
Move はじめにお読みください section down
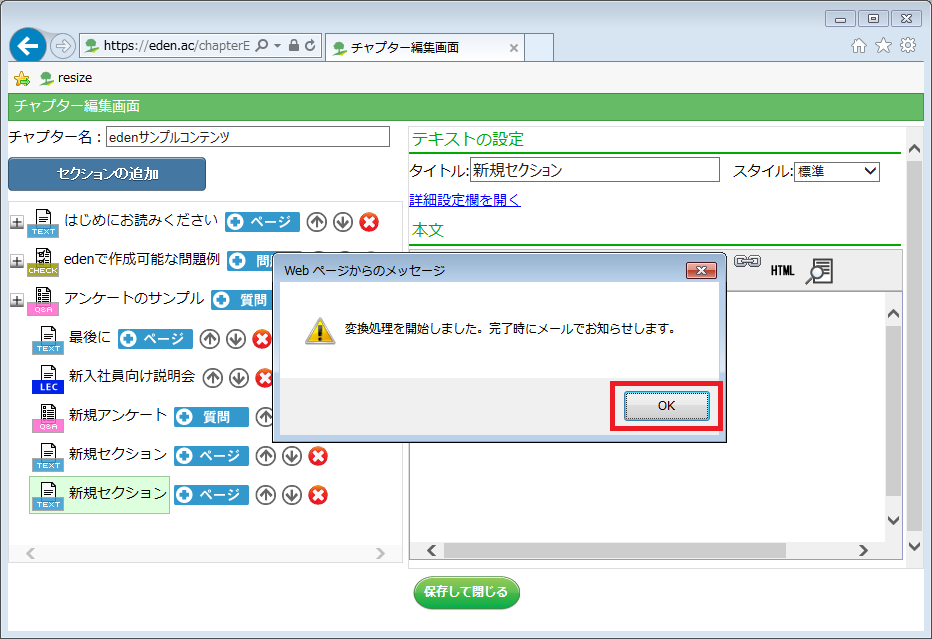click(x=343, y=222)
